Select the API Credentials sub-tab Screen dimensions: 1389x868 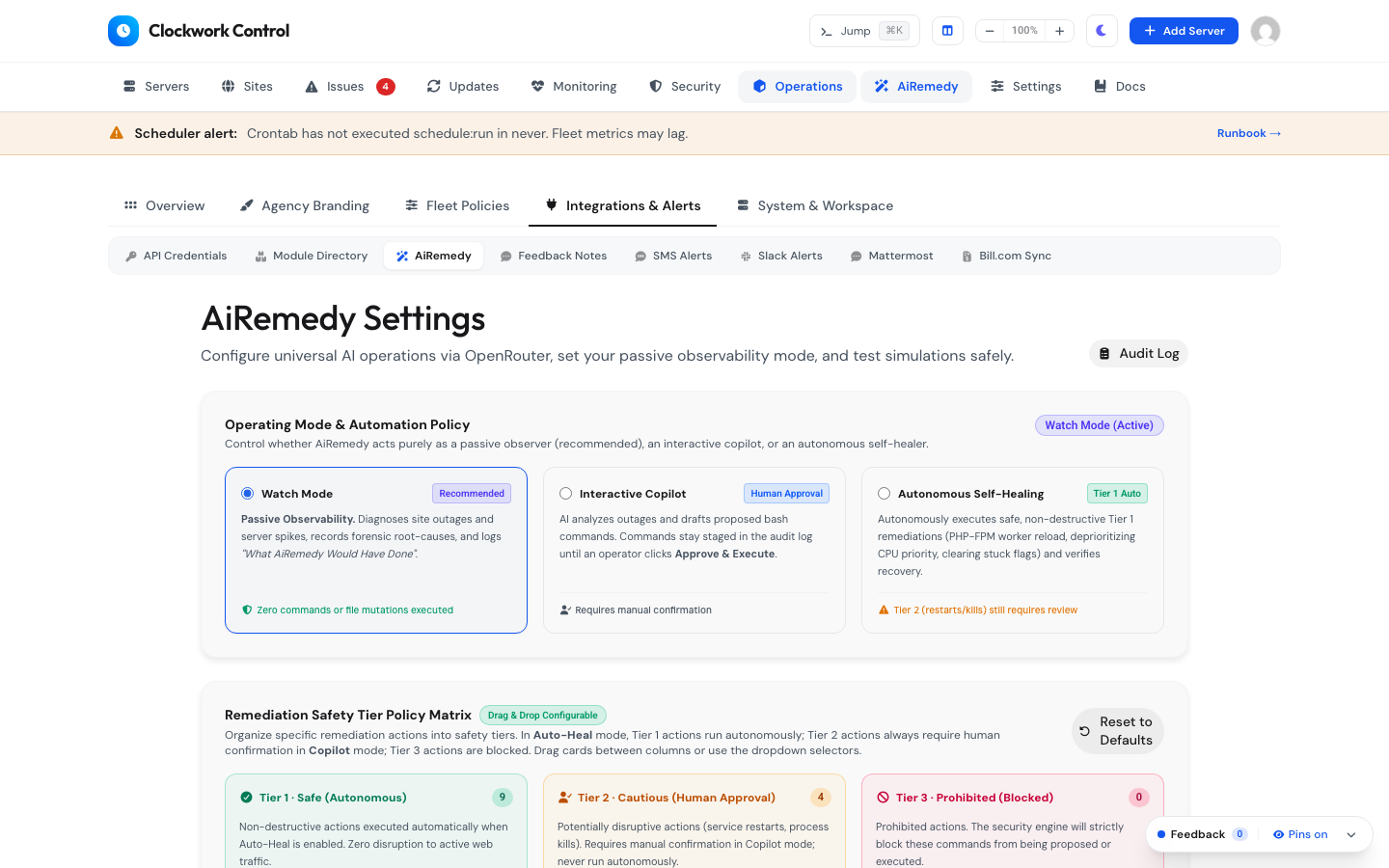tap(177, 257)
